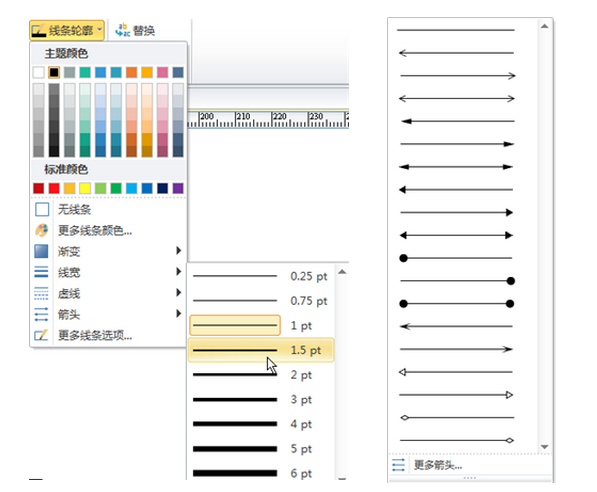597x492 pixels.
Task: Choose the left diamond end arrow style
Action: [x=457, y=418]
